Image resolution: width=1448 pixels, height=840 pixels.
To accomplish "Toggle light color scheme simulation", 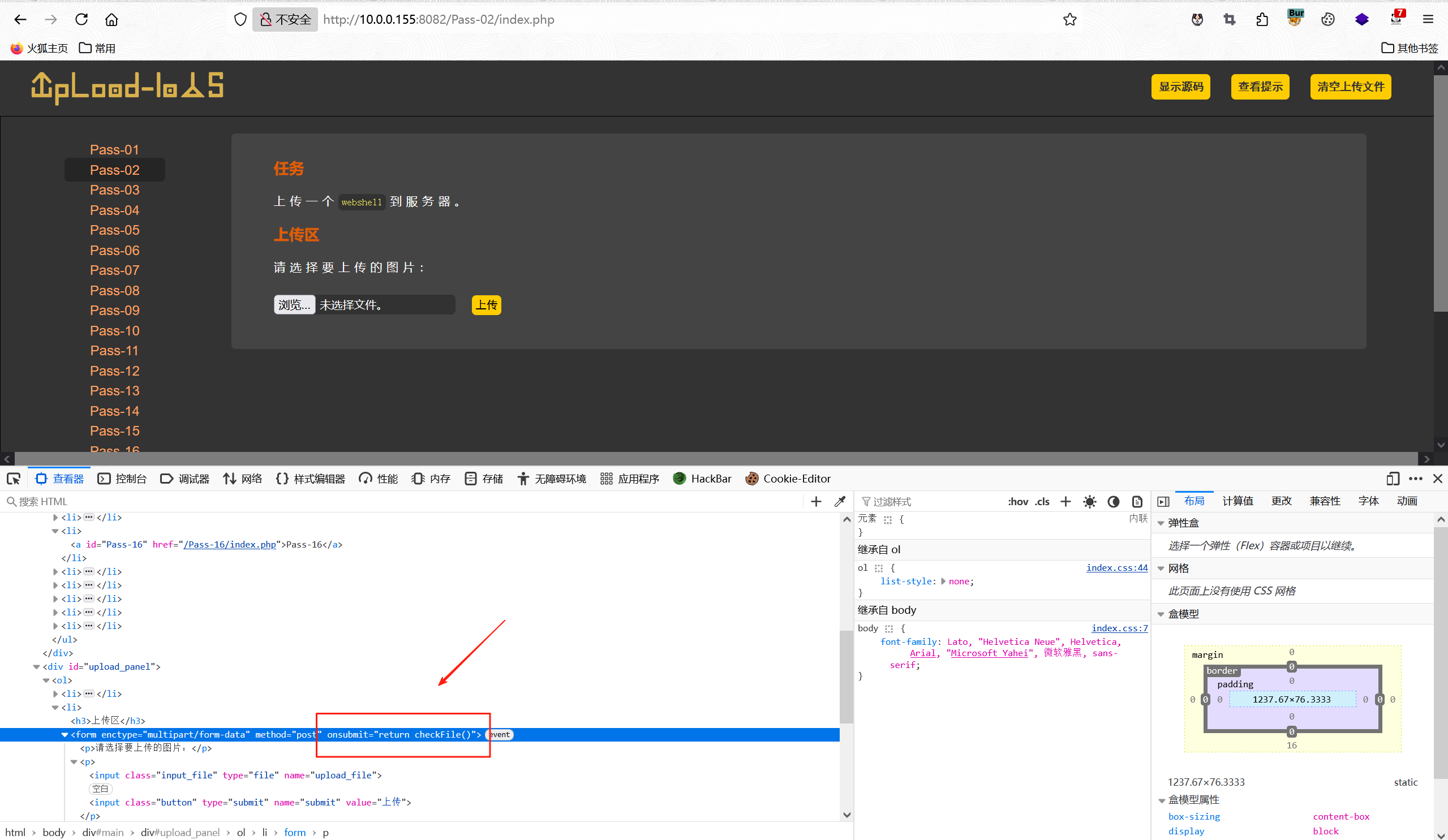I will [1089, 502].
